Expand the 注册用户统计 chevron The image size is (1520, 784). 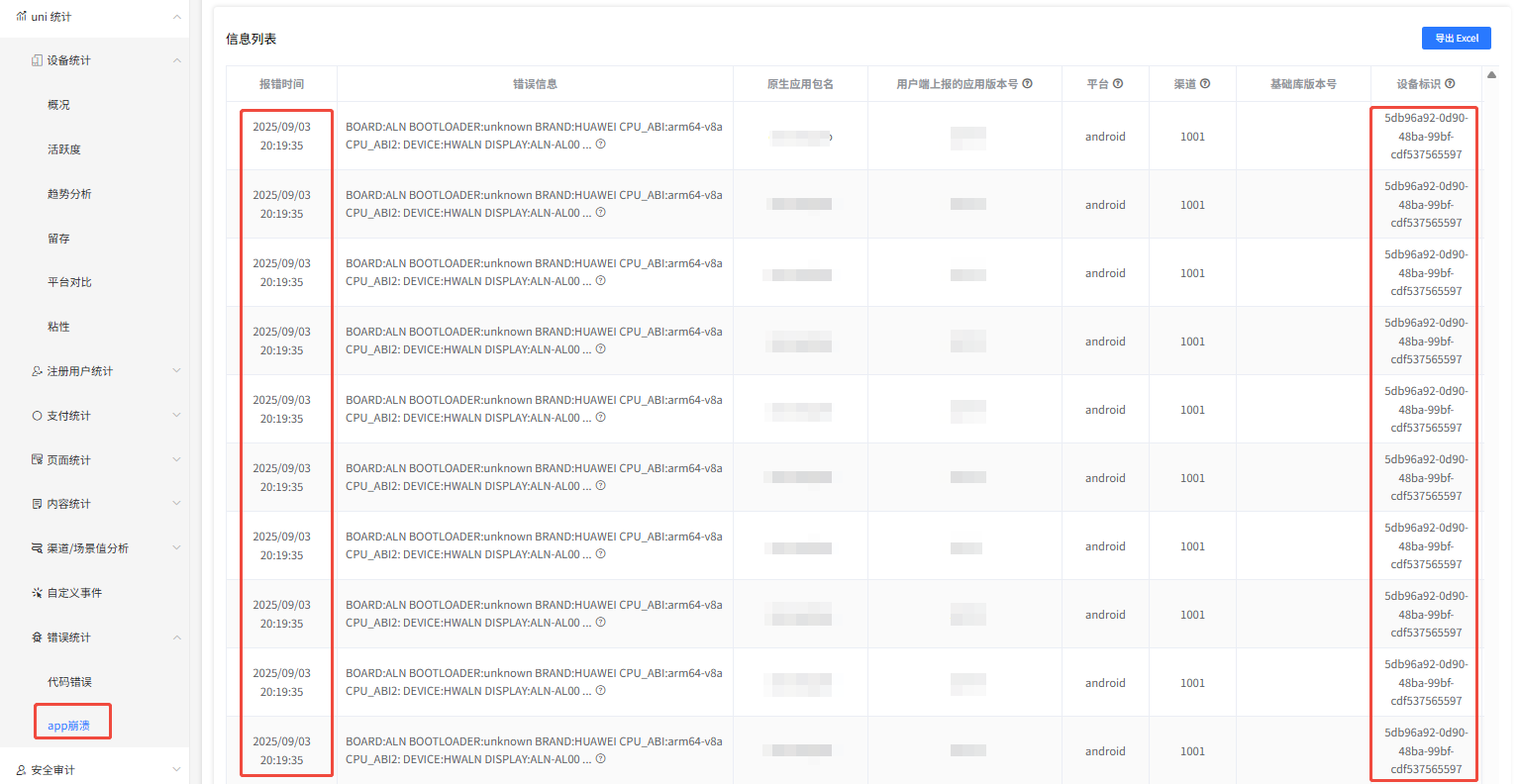pos(177,371)
